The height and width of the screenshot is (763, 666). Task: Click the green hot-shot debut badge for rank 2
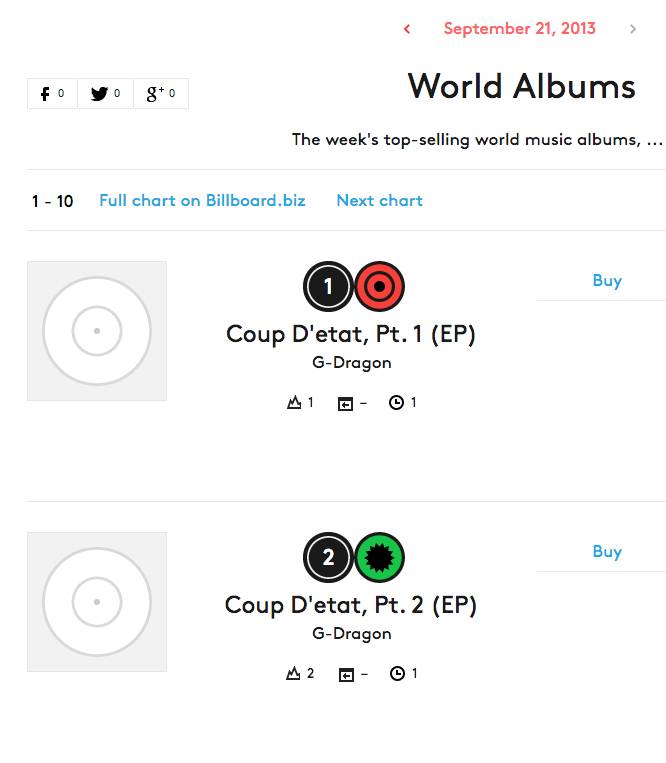(x=379, y=557)
